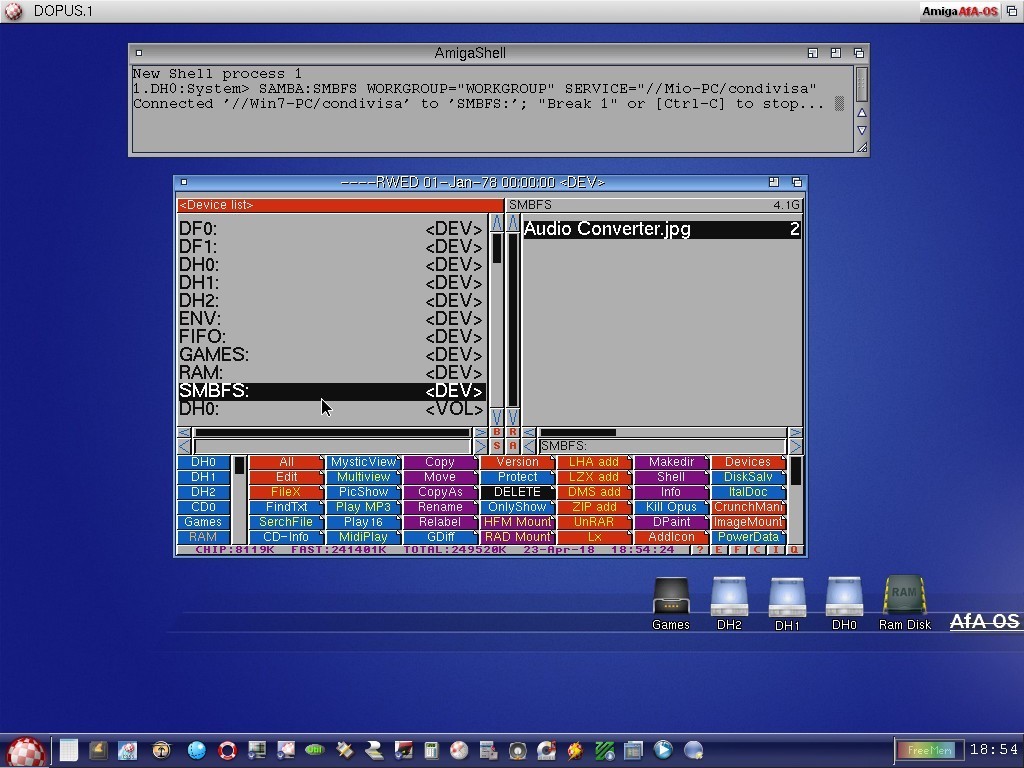1024x768 pixels.
Task: Click the right panel's parent arrow beside SMBFS path
Action: (528, 446)
